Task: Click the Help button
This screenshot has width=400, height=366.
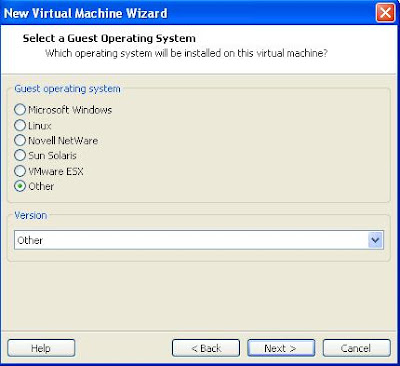Action: (41, 348)
